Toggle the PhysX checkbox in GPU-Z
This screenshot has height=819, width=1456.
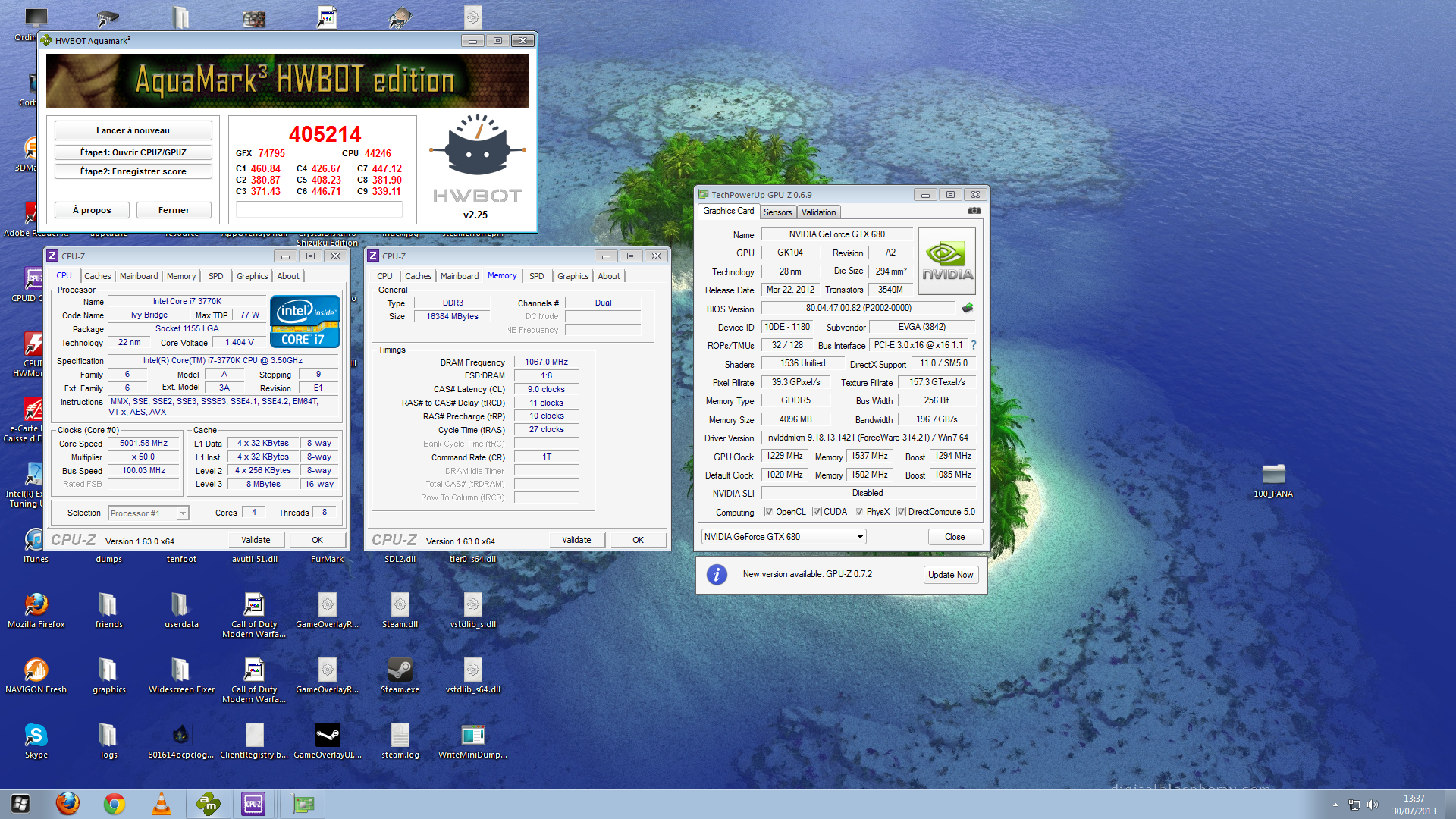[x=859, y=512]
